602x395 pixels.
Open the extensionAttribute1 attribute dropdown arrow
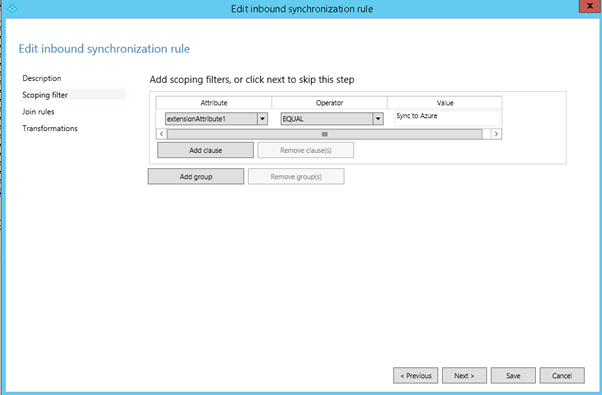coord(263,119)
